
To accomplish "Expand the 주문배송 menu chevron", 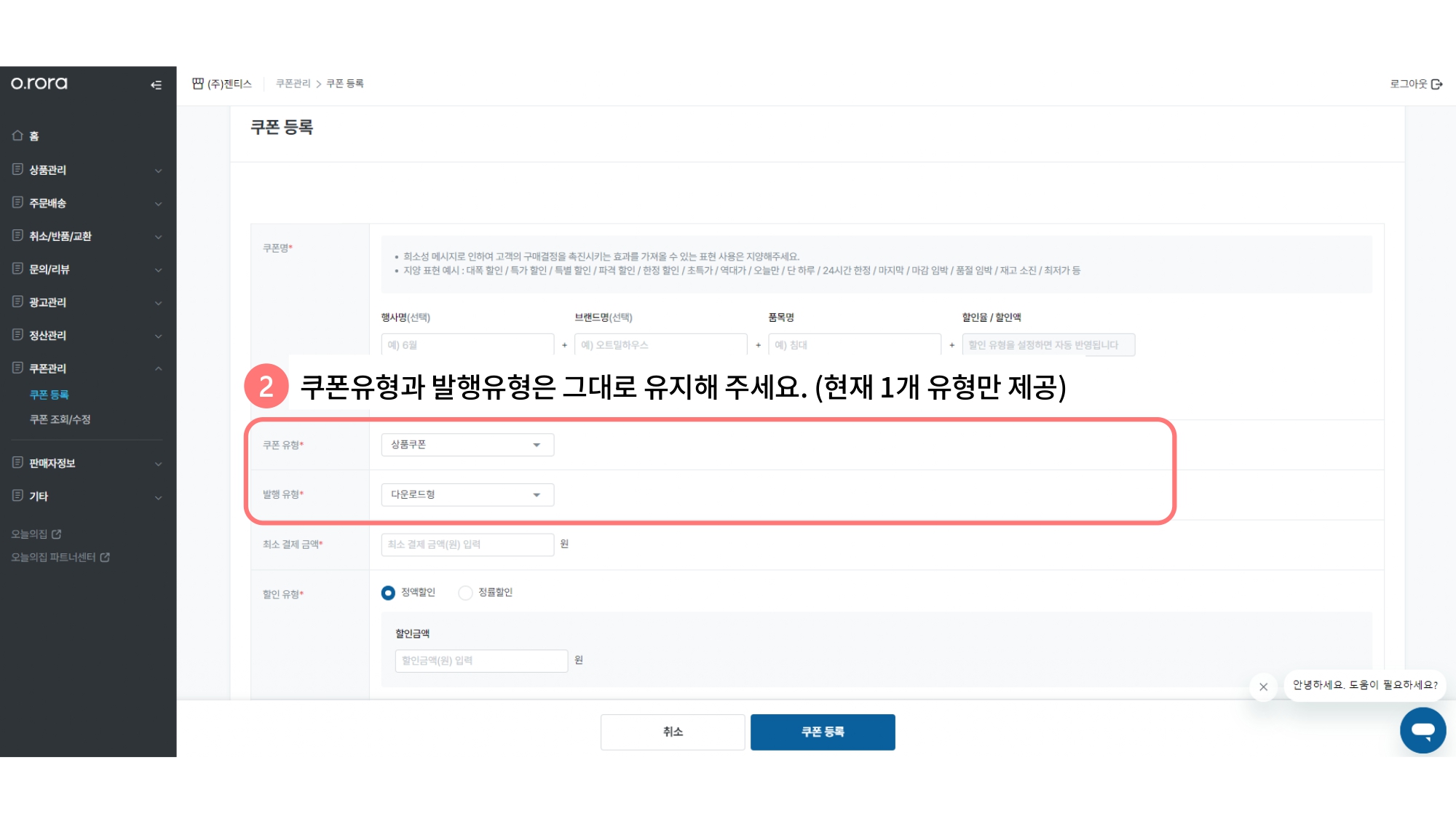I will pos(158,204).
